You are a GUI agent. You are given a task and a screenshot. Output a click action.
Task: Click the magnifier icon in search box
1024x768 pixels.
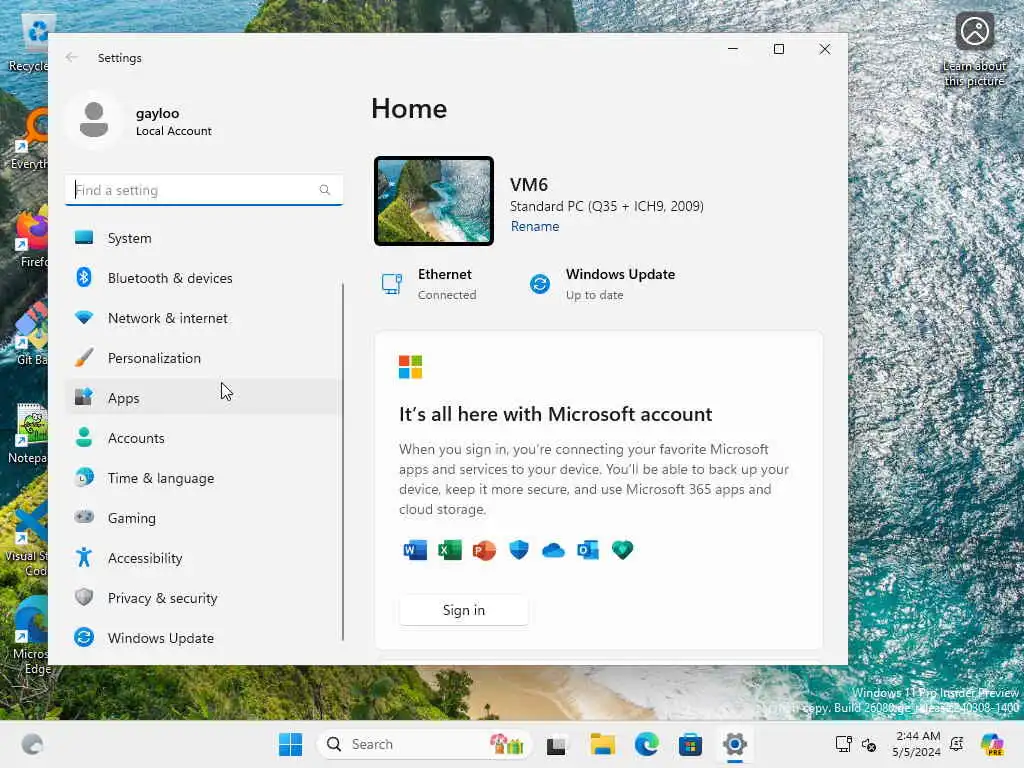tap(325, 190)
